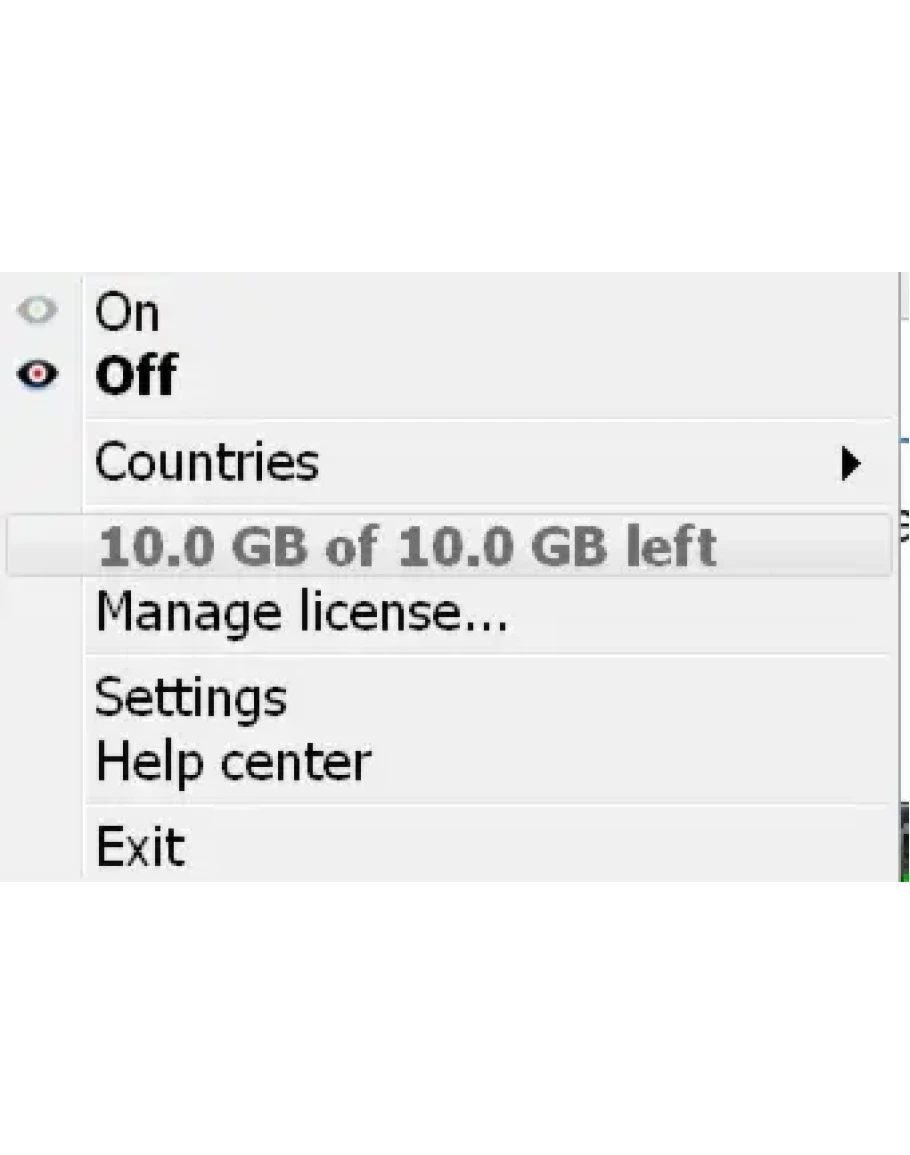Enable protection using the grey eye icon
910x1155 pixels.
37,311
